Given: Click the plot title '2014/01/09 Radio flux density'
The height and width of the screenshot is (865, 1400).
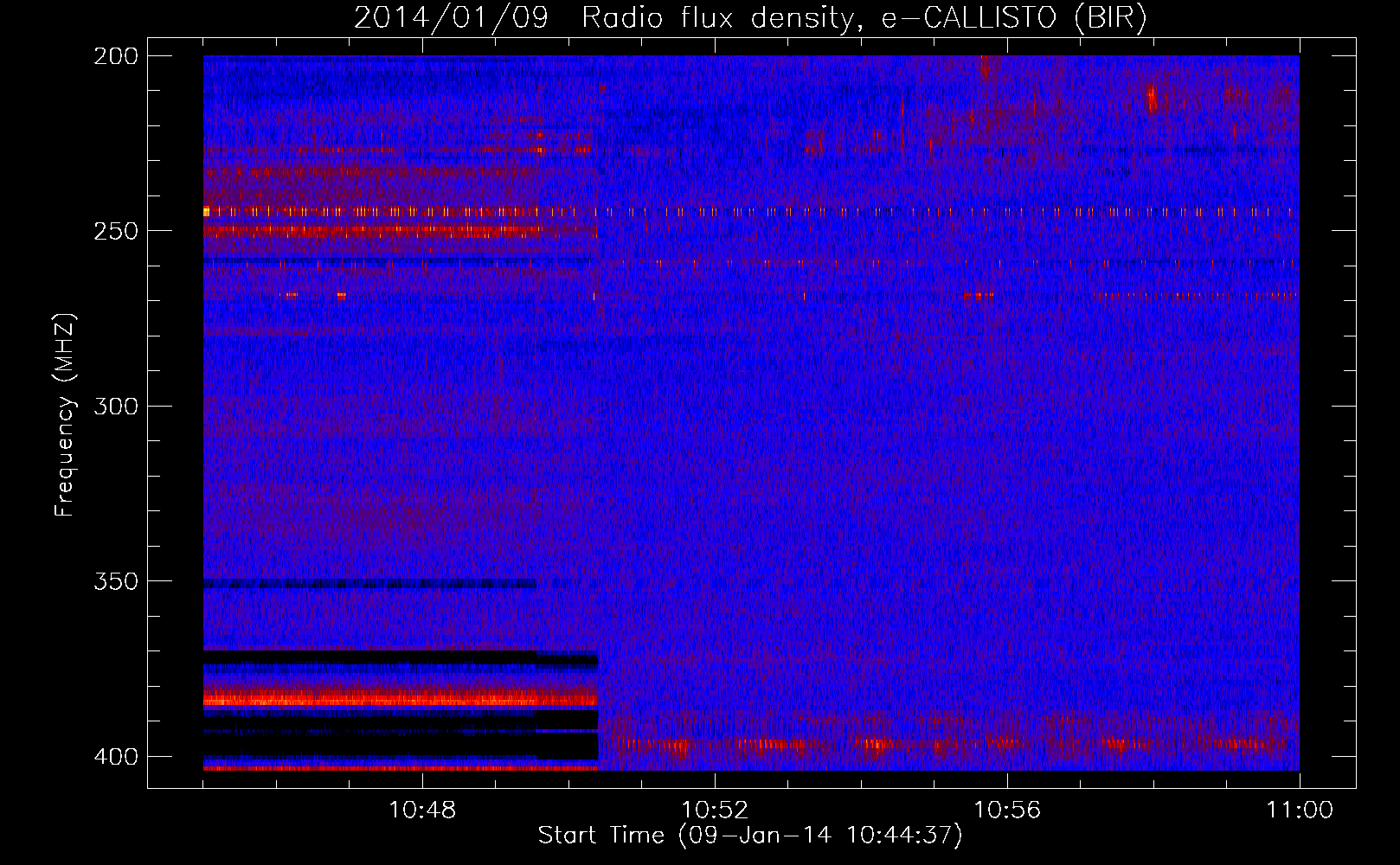Looking at the screenshot, I should pos(750,18).
